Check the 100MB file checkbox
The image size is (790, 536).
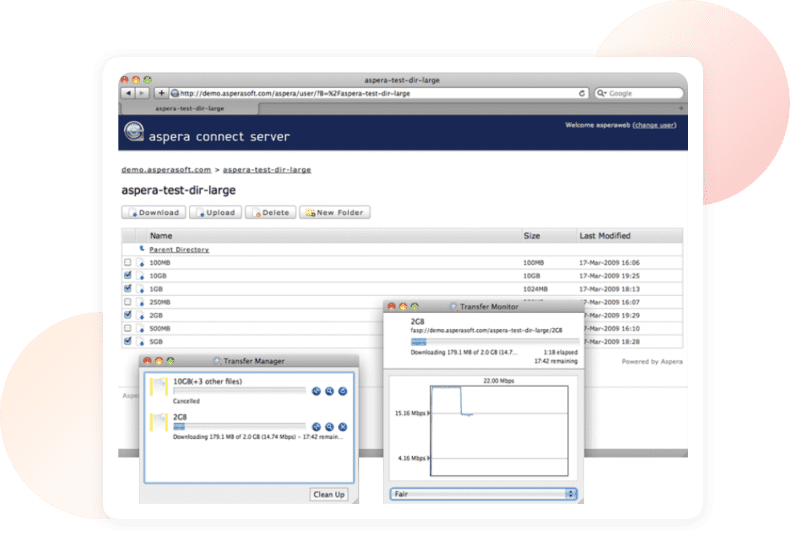click(127, 263)
